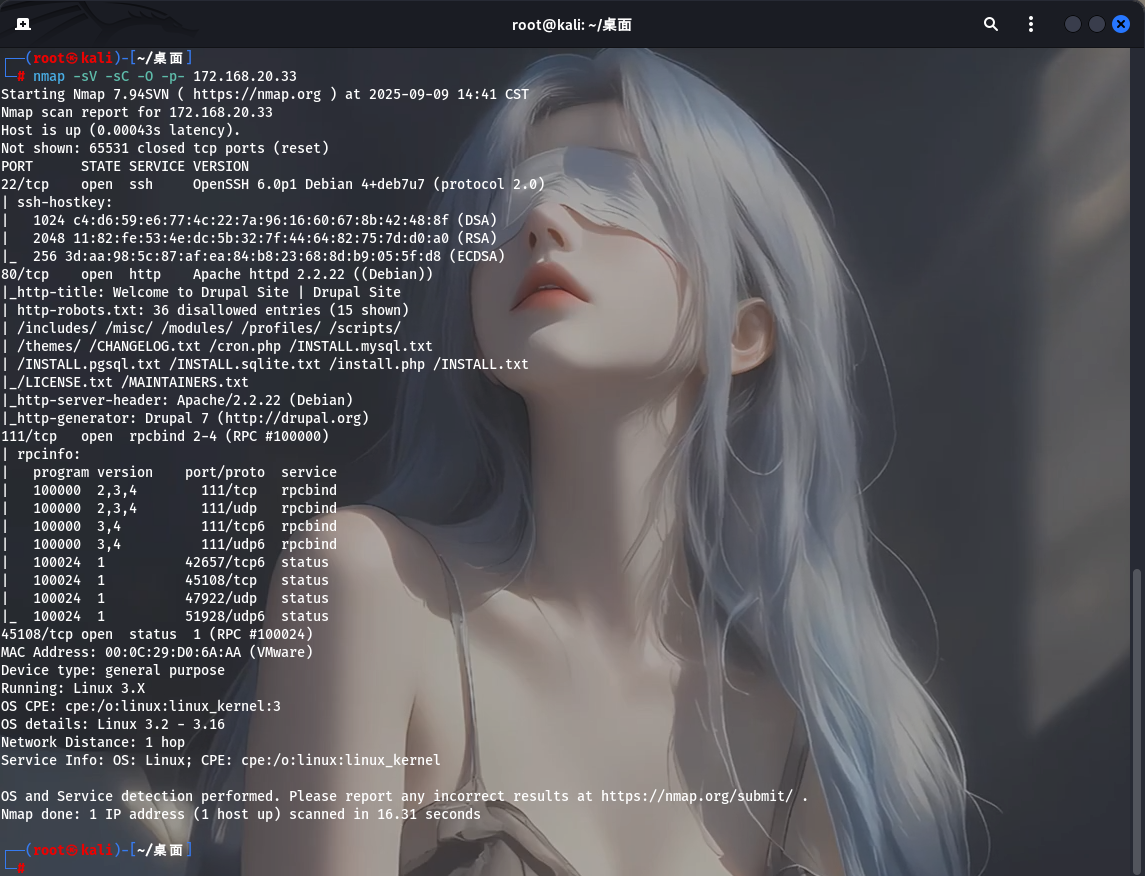Minimize the terminal window
Viewport: 1145px width, 876px height.
[1072, 24]
